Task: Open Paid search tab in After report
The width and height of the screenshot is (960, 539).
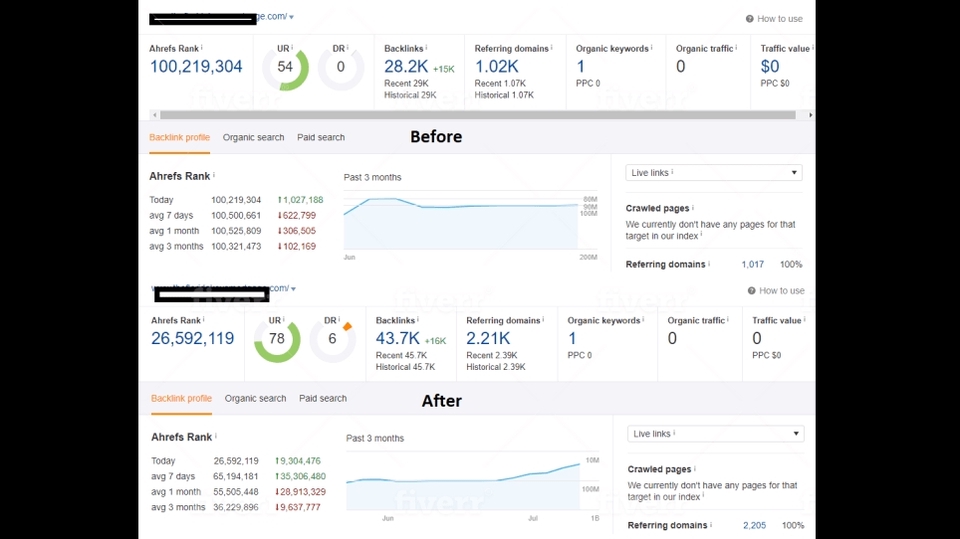Action: [x=323, y=399]
